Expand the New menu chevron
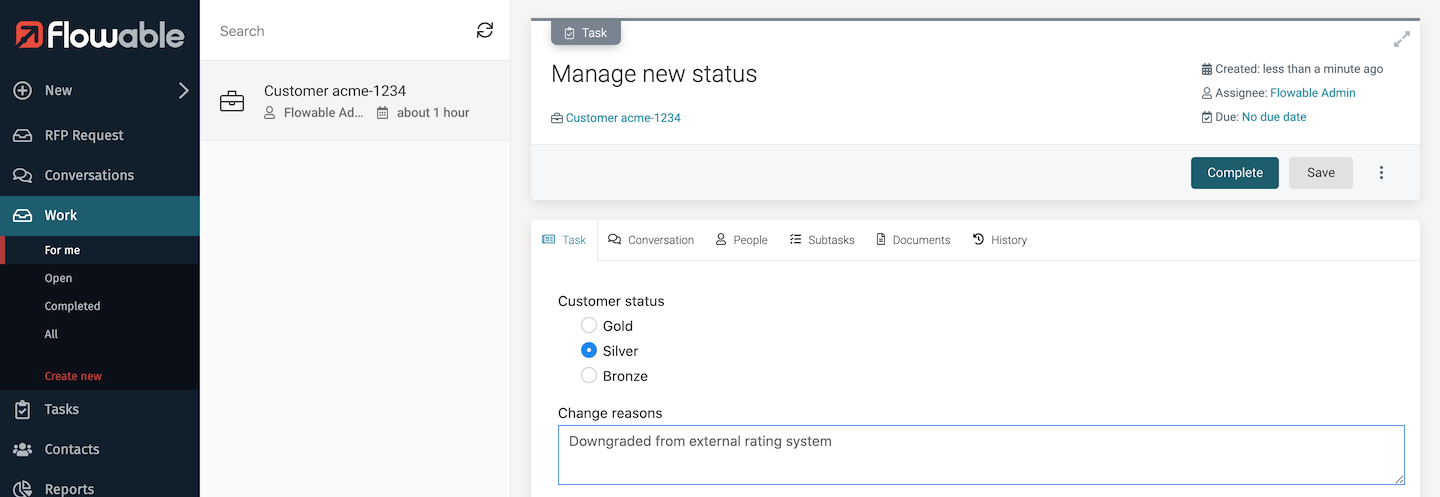 click(x=183, y=91)
